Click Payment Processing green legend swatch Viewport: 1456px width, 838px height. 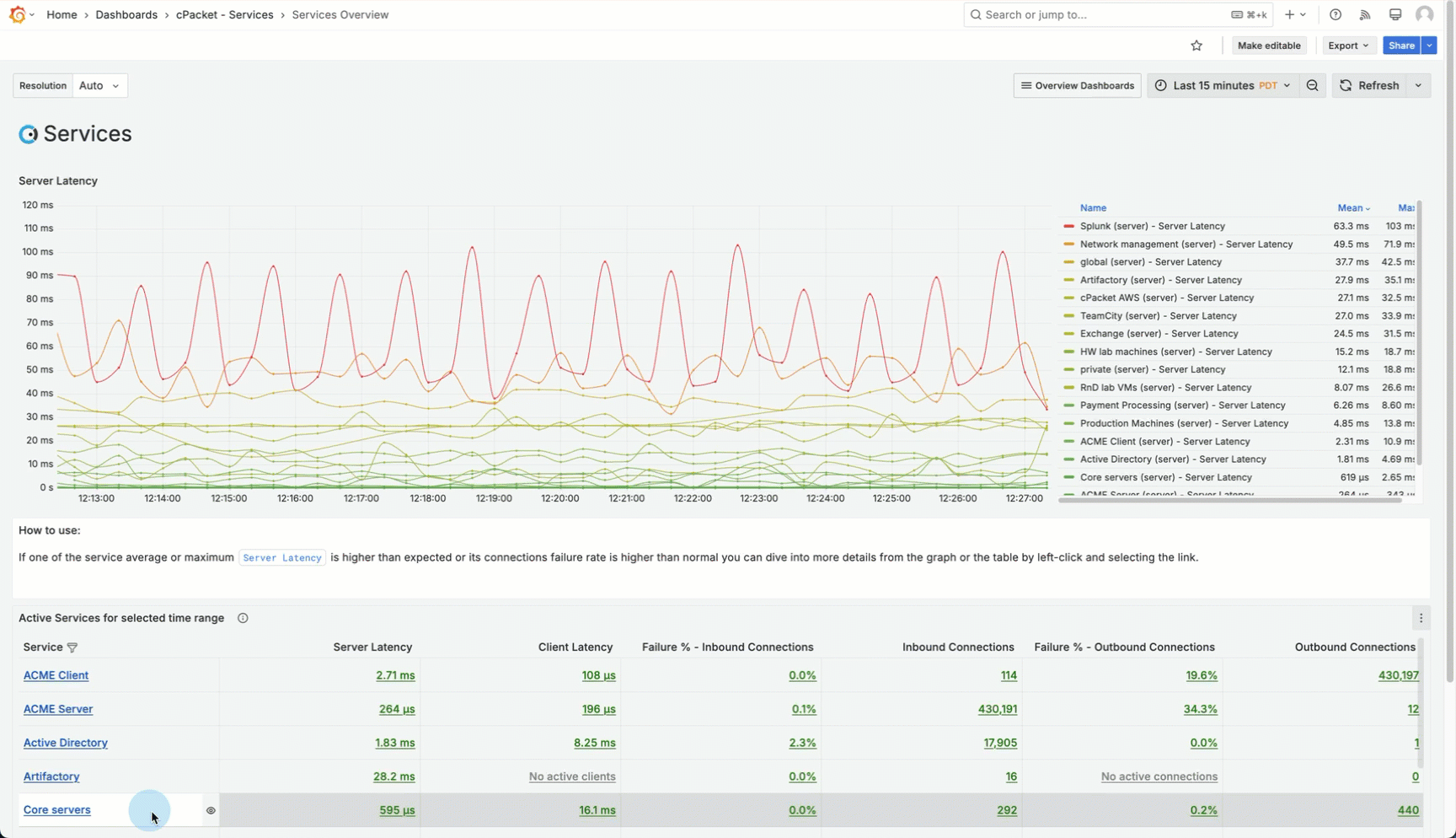click(x=1069, y=406)
